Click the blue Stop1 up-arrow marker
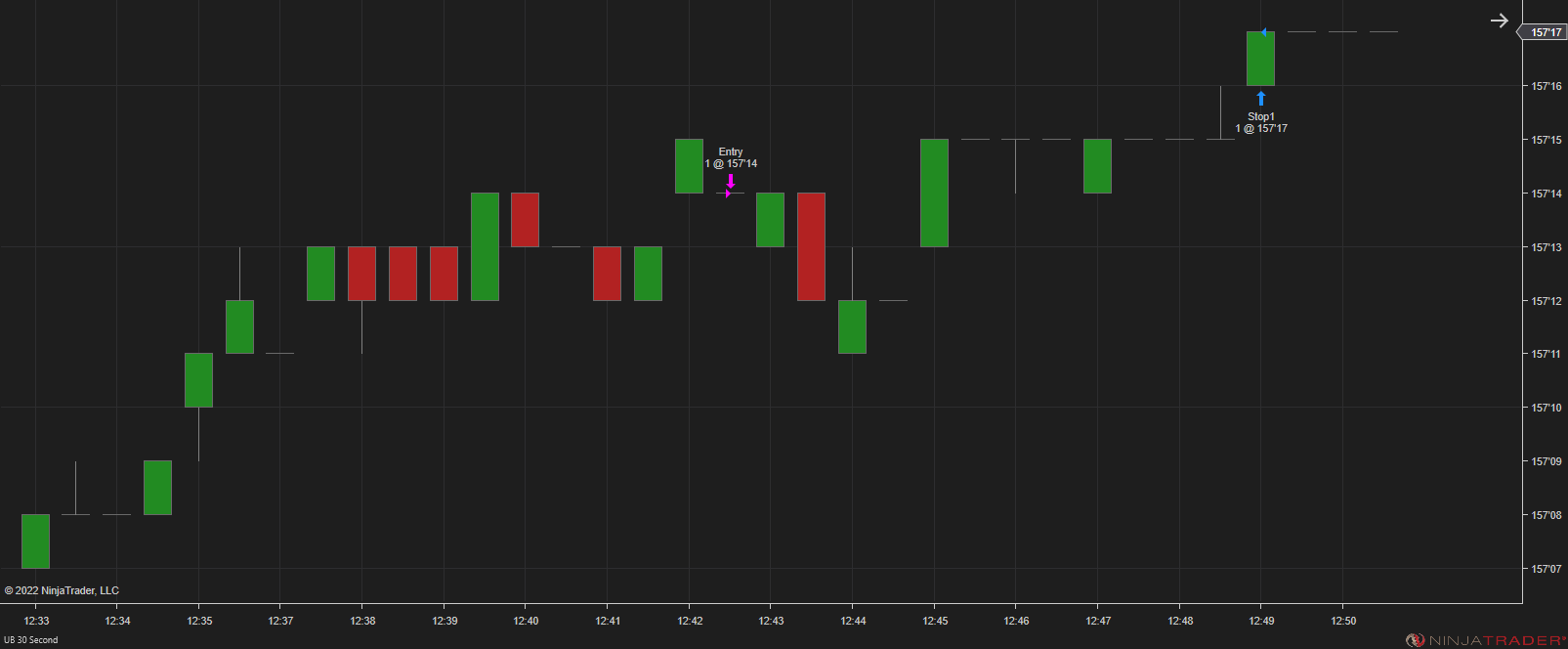1568x649 pixels. pos(1261,99)
